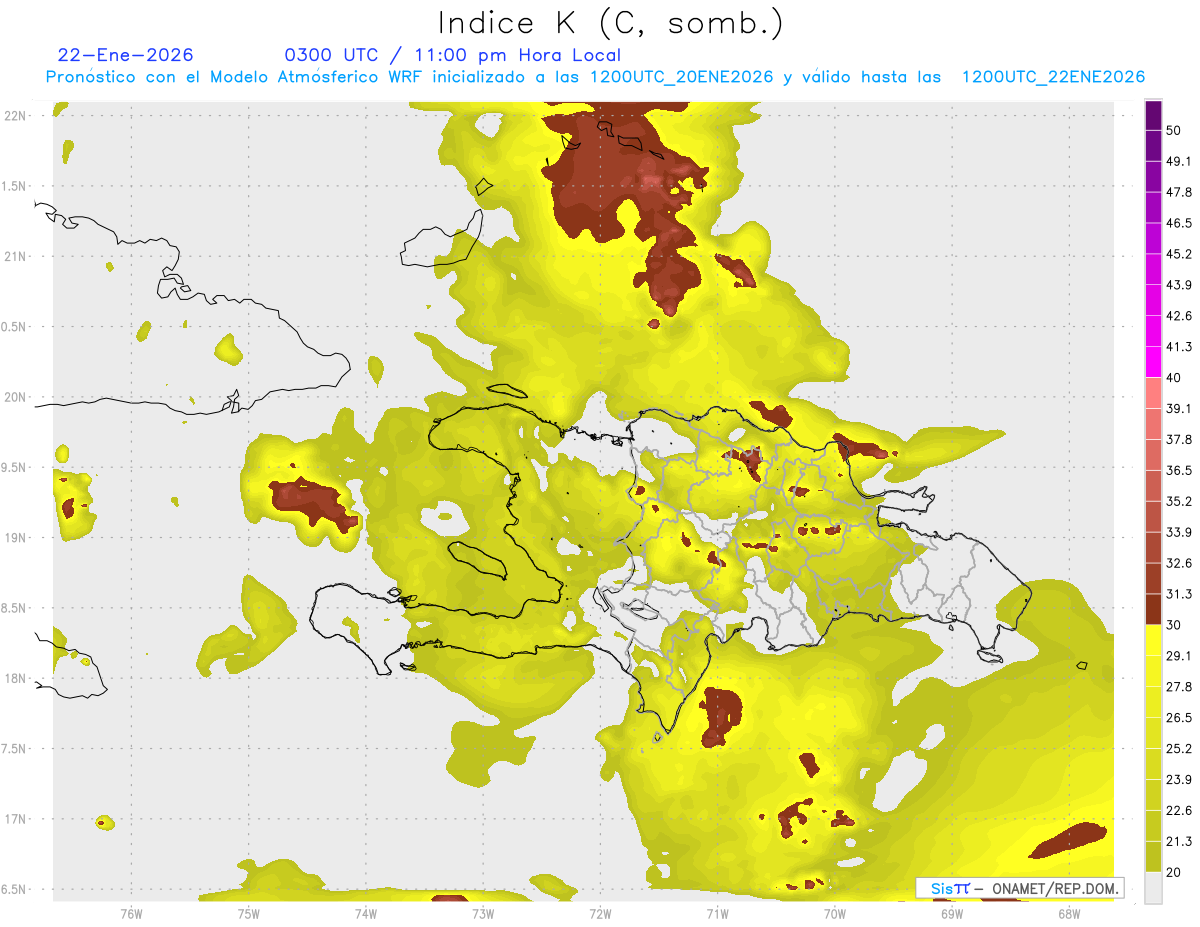Pick the magenta swatch between 41.3 and 42.6

pyautogui.click(x=1153, y=331)
